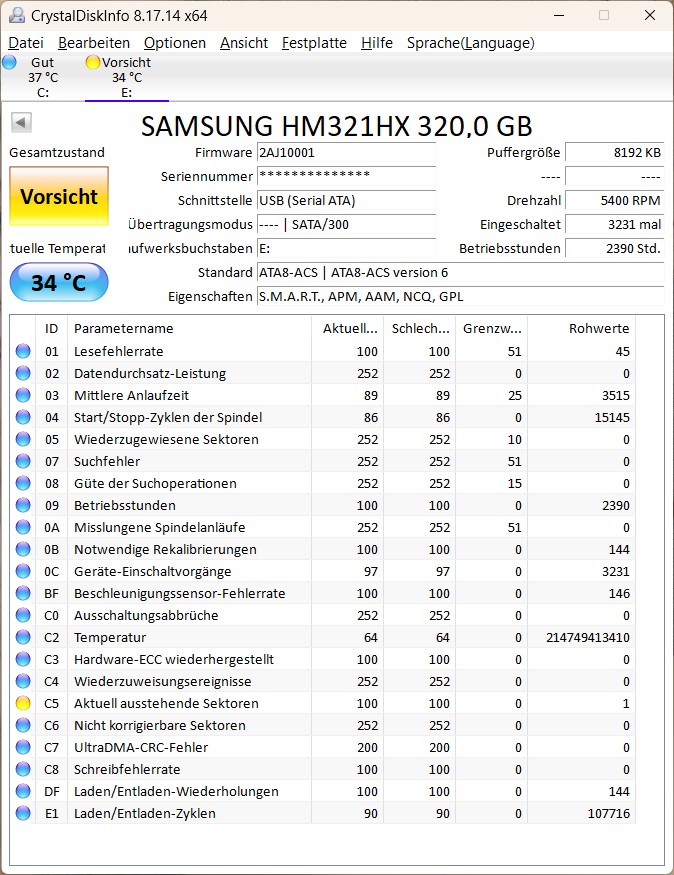Click the 34 °C temperature button
Image resolution: width=674 pixels, height=875 pixels.
tap(59, 282)
